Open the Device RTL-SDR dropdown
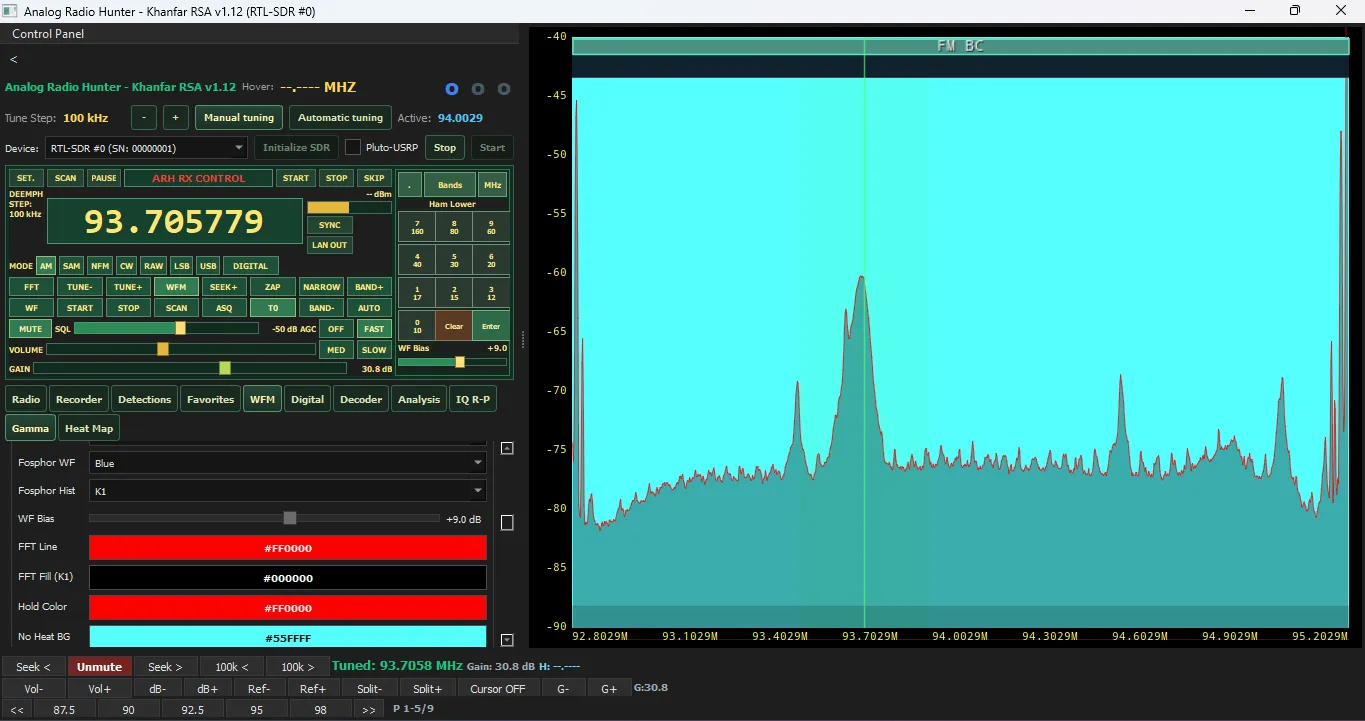Viewport: 1365px width, 721px height. [x=146, y=148]
